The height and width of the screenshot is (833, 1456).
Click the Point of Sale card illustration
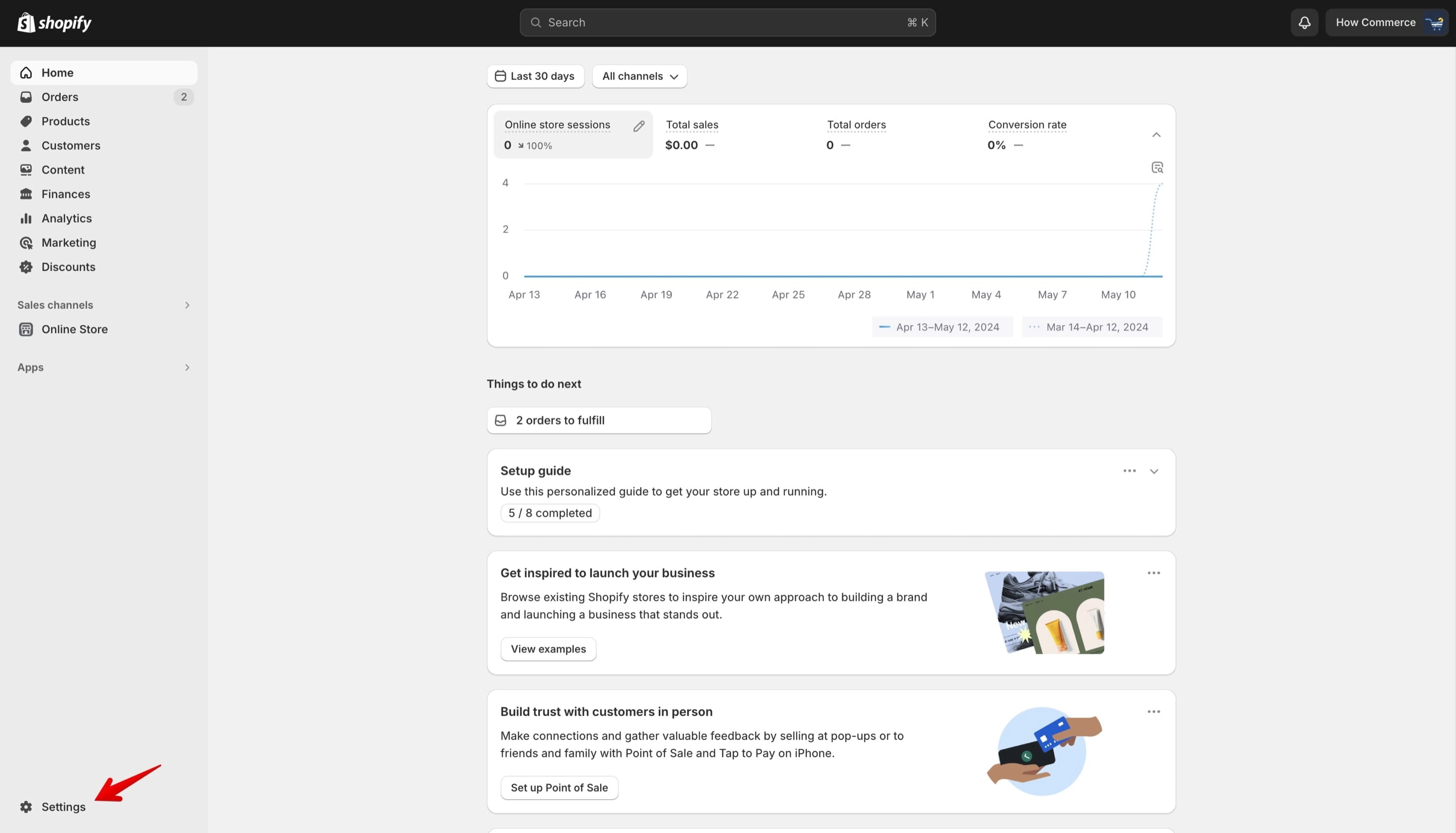click(1044, 751)
